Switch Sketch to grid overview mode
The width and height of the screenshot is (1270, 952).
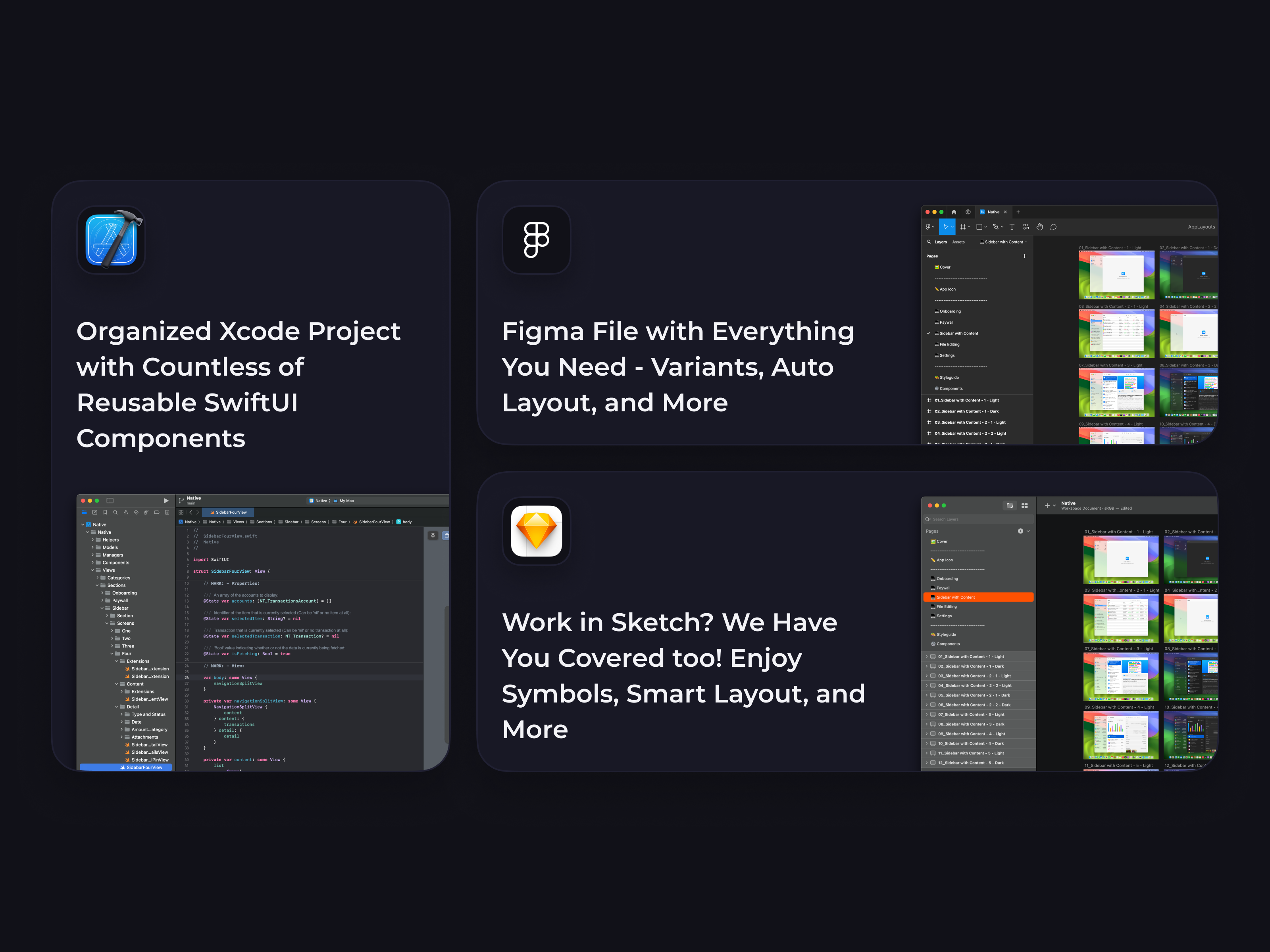click(x=1024, y=506)
